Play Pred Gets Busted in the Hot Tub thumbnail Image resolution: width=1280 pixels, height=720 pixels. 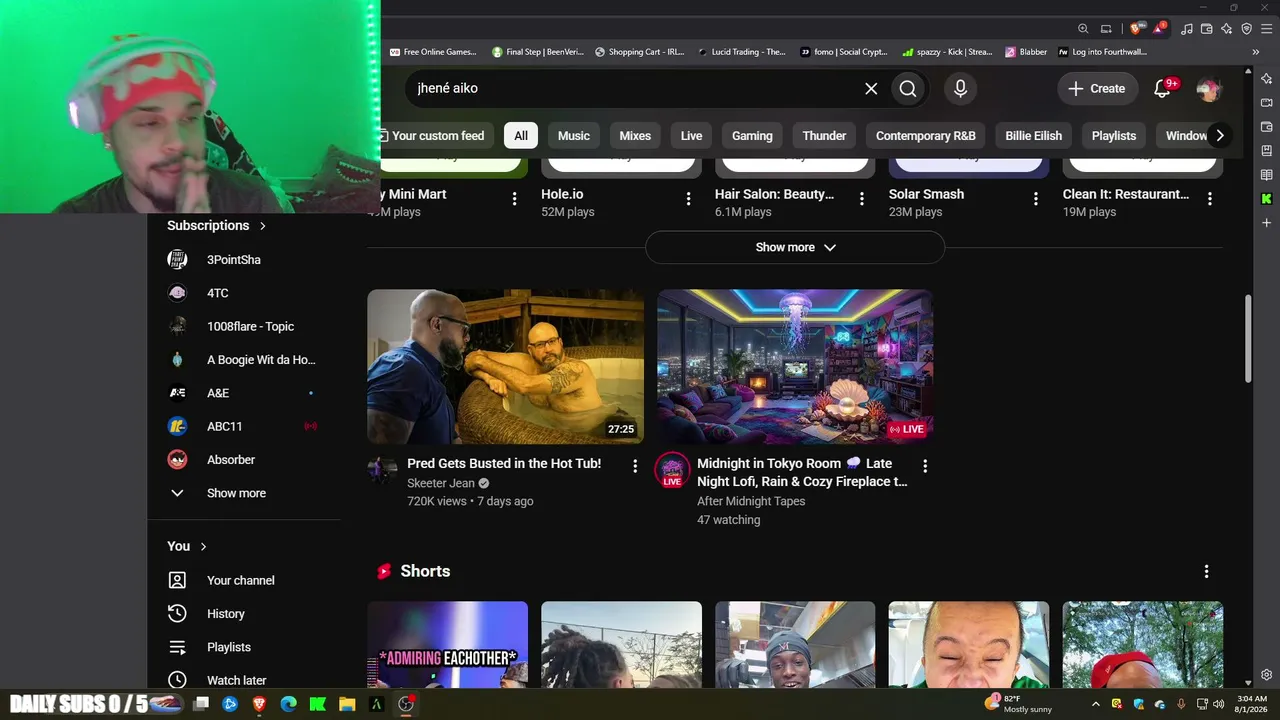coord(505,367)
